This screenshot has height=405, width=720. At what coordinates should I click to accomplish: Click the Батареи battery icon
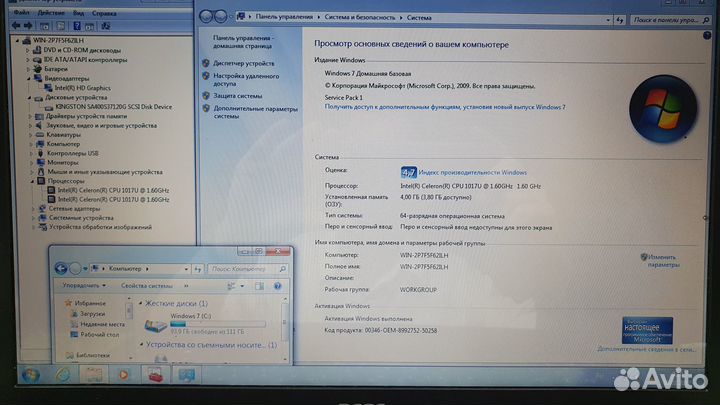click(38, 69)
